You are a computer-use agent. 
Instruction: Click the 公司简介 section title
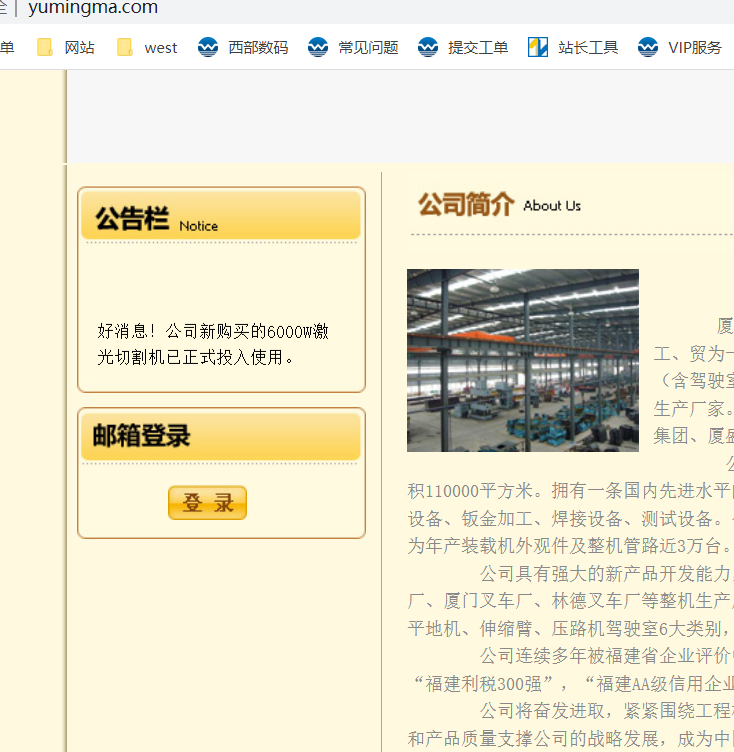pos(465,205)
